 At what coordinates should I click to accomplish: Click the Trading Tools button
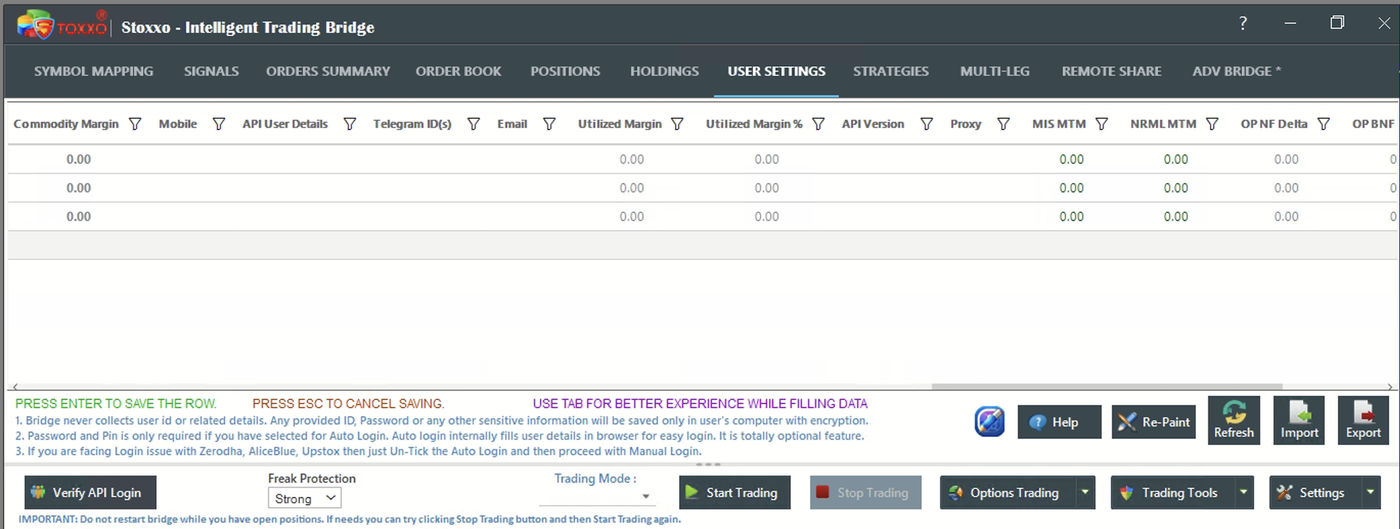point(1171,492)
